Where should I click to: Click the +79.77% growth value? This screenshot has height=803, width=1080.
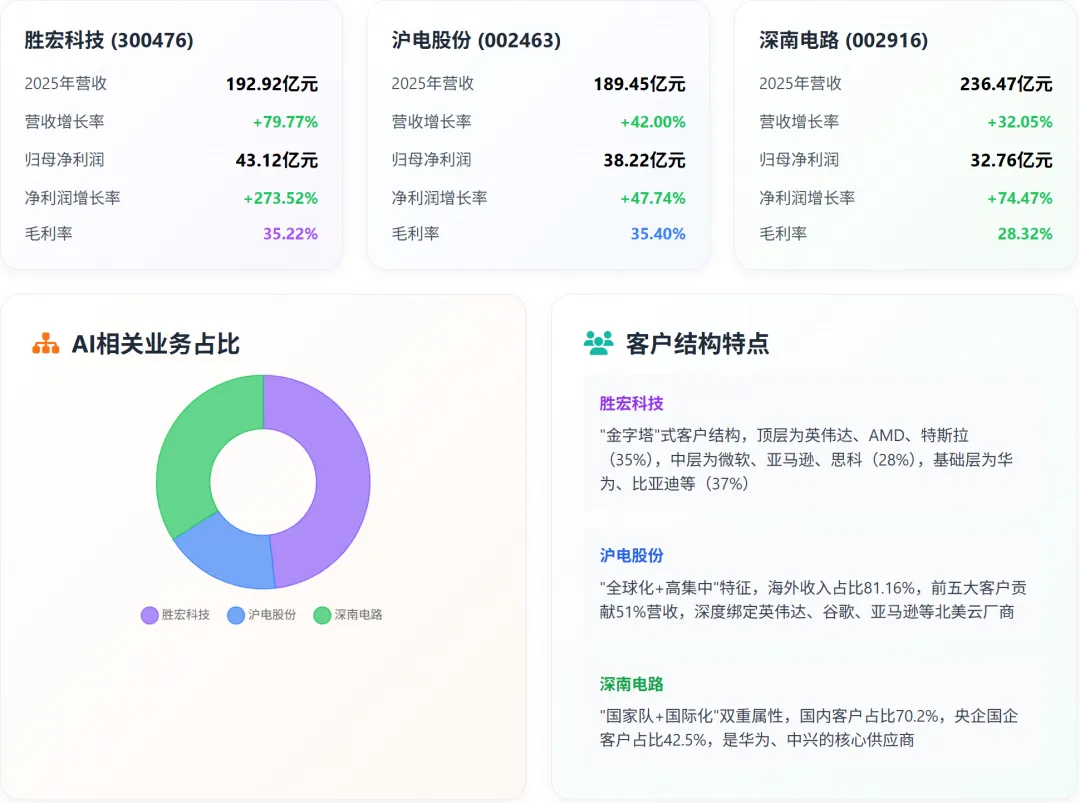(x=285, y=122)
